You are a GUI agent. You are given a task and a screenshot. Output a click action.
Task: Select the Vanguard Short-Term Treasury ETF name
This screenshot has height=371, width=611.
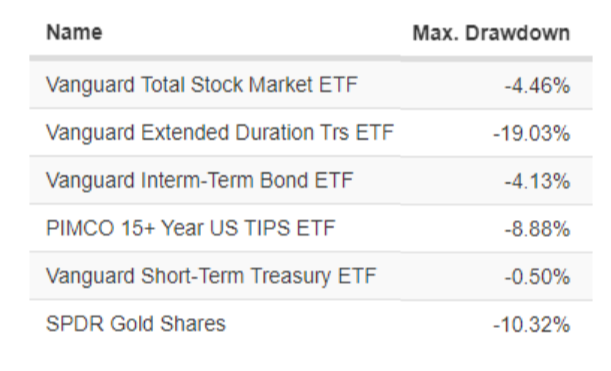point(211,276)
